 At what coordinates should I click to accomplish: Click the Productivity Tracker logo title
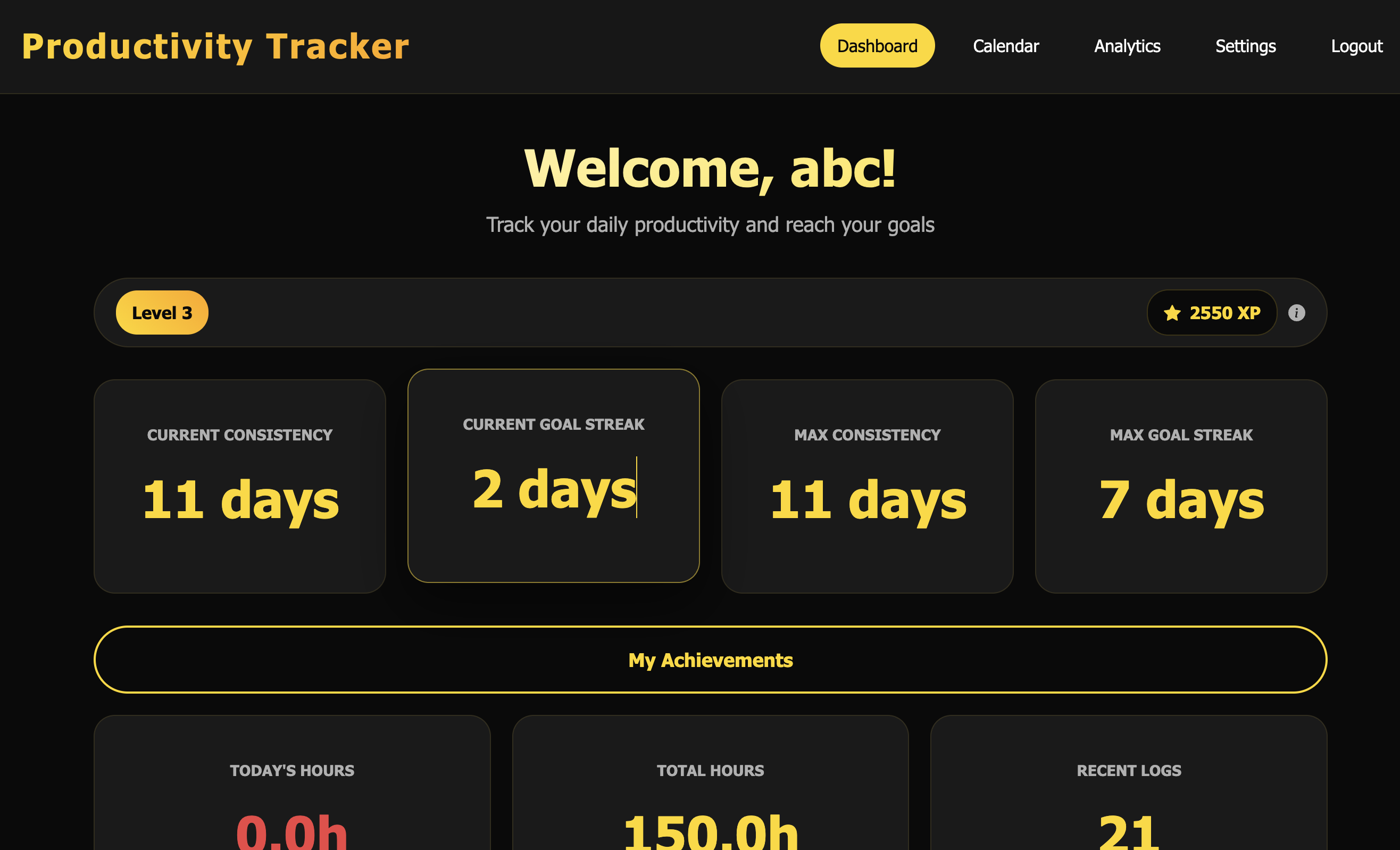coord(215,46)
